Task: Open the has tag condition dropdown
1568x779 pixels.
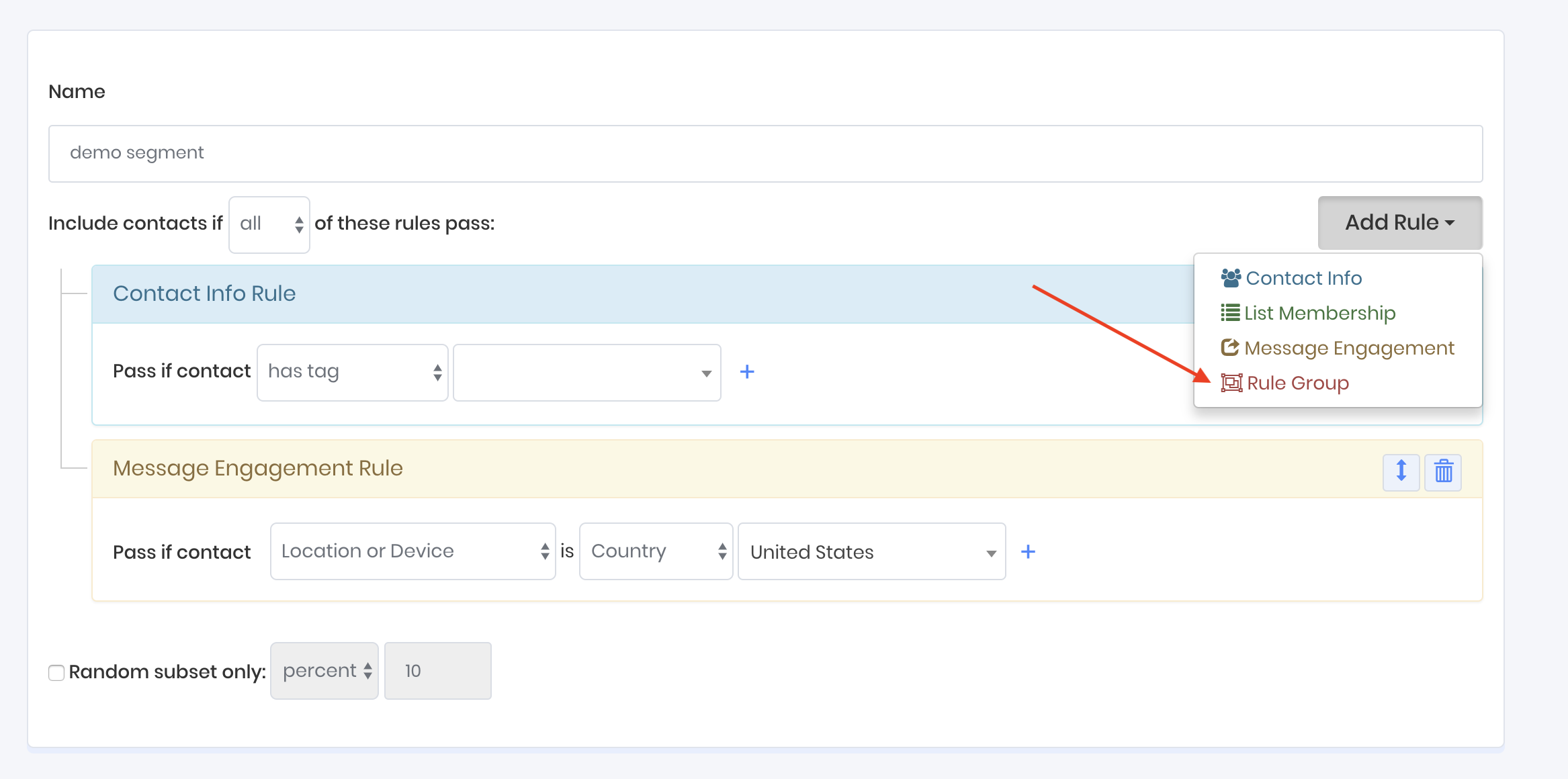Action: pyautogui.click(x=352, y=372)
